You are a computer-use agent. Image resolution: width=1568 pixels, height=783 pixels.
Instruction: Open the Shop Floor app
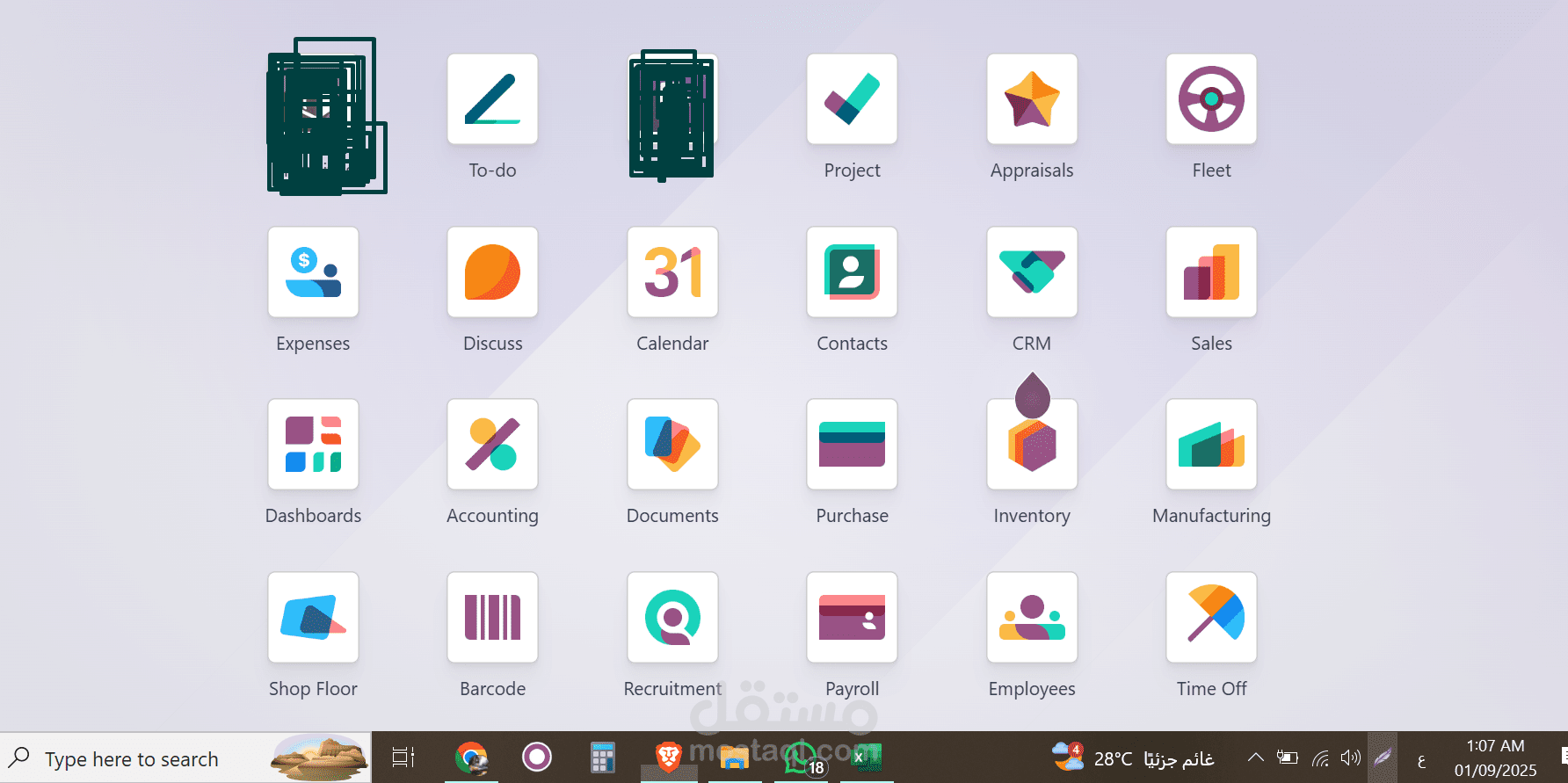pos(313,617)
